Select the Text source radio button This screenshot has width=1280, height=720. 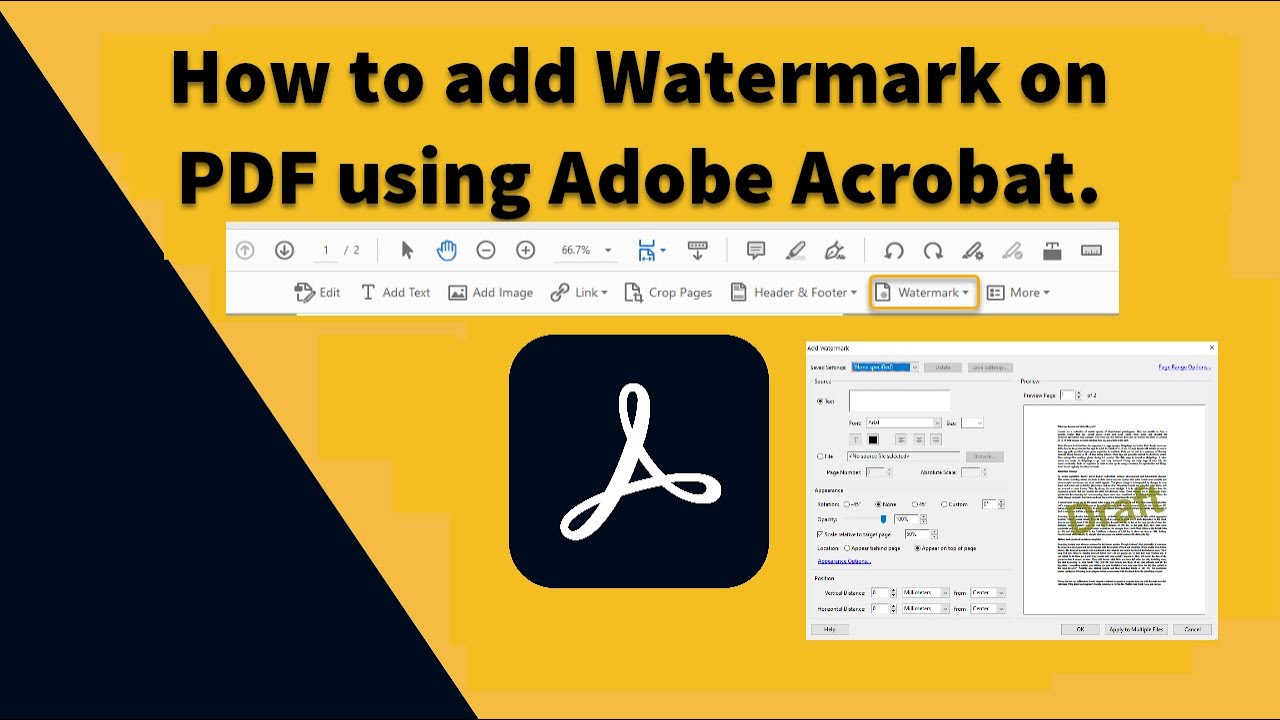(x=821, y=401)
